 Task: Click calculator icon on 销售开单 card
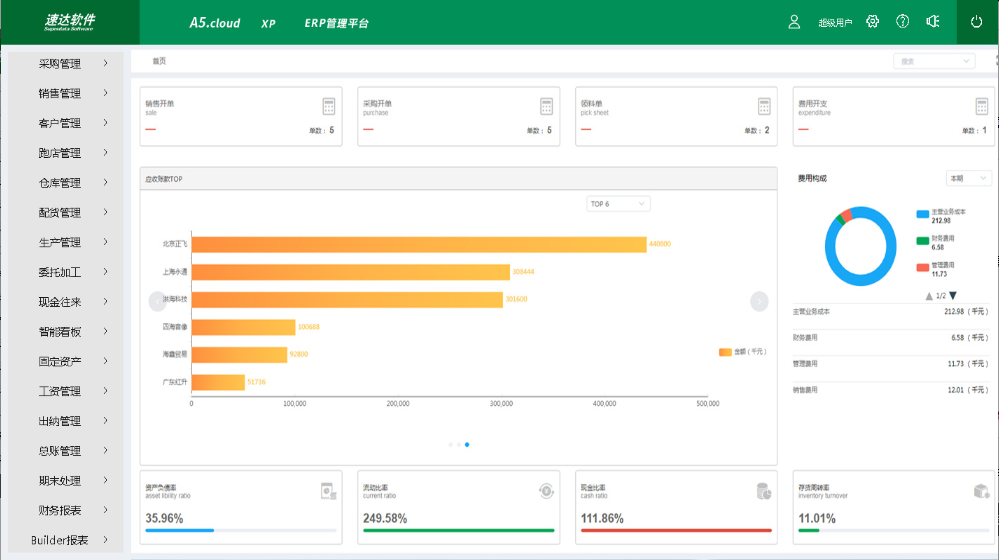click(329, 106)
